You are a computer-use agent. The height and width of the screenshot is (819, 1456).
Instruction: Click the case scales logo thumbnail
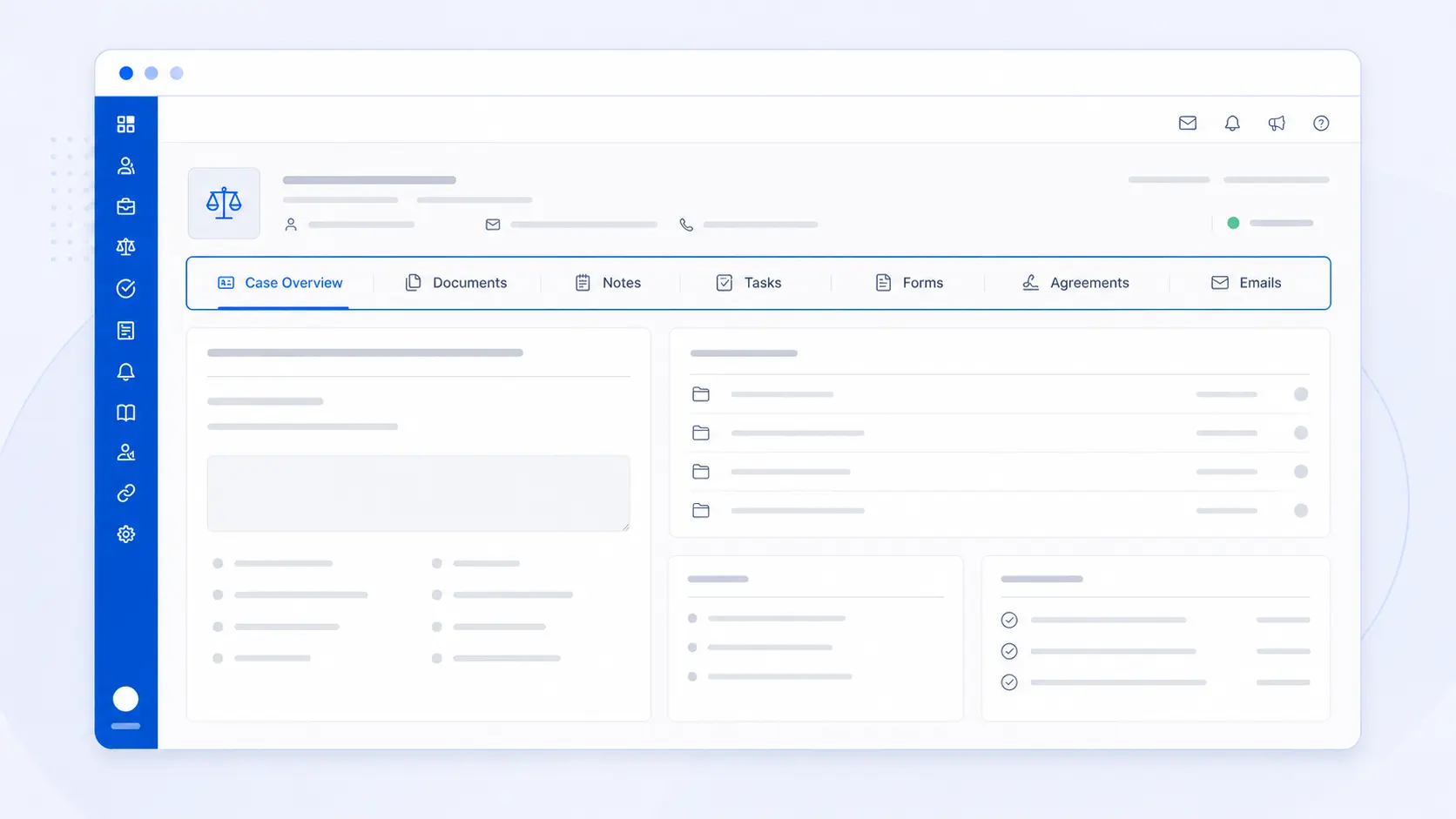point(224,203)
